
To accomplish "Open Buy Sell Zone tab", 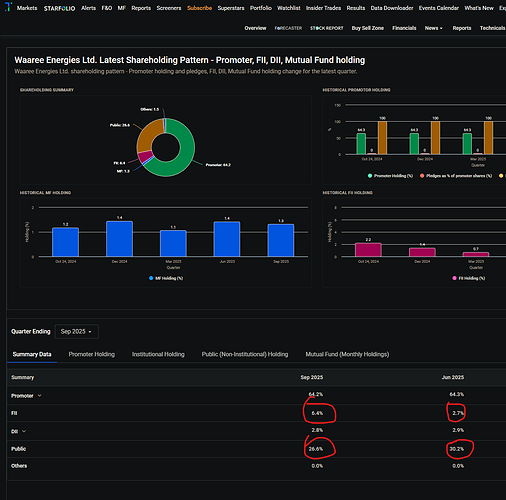I will click(x=368, y=28).
